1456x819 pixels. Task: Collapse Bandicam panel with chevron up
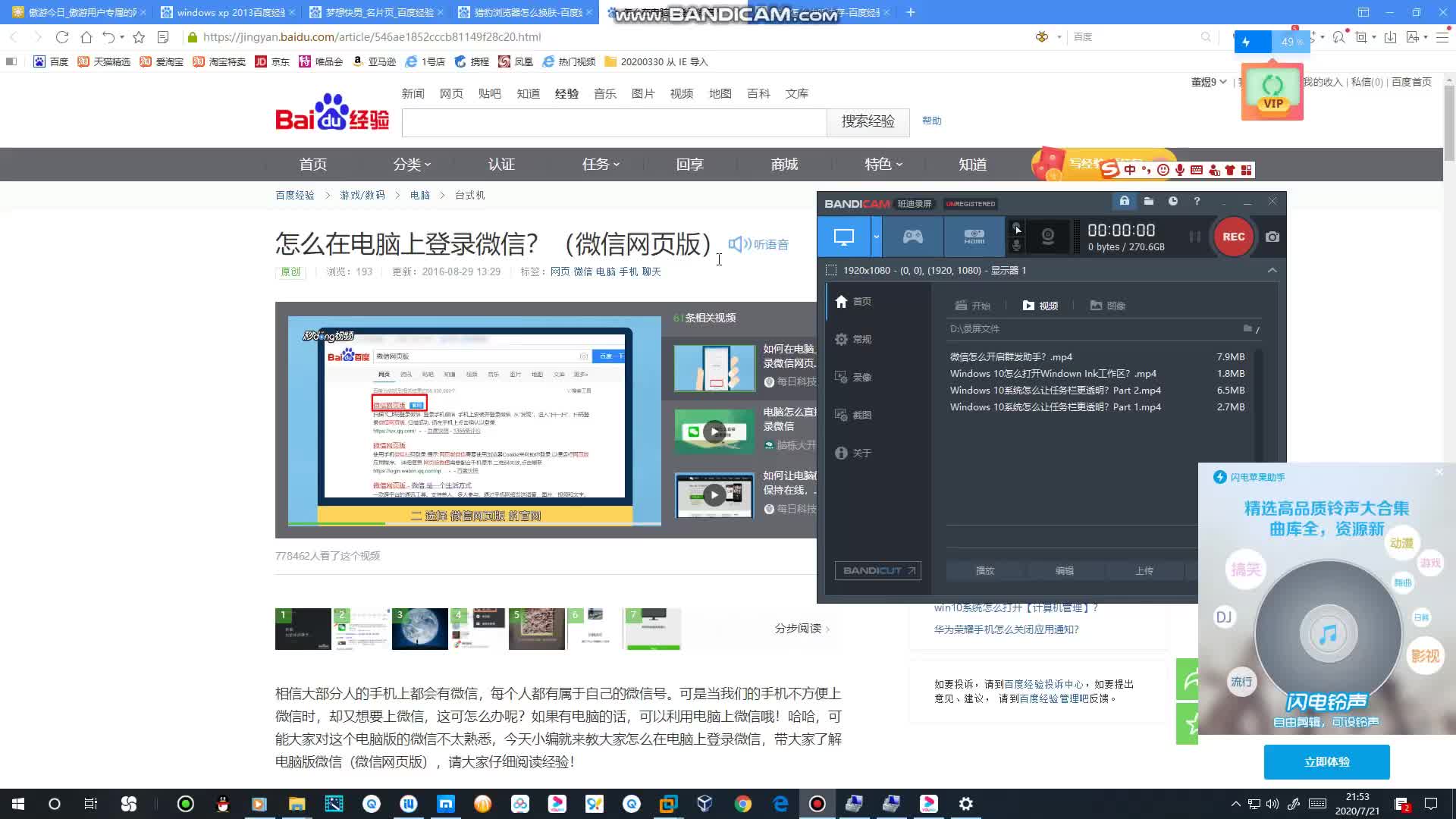tap(1272, 270)
